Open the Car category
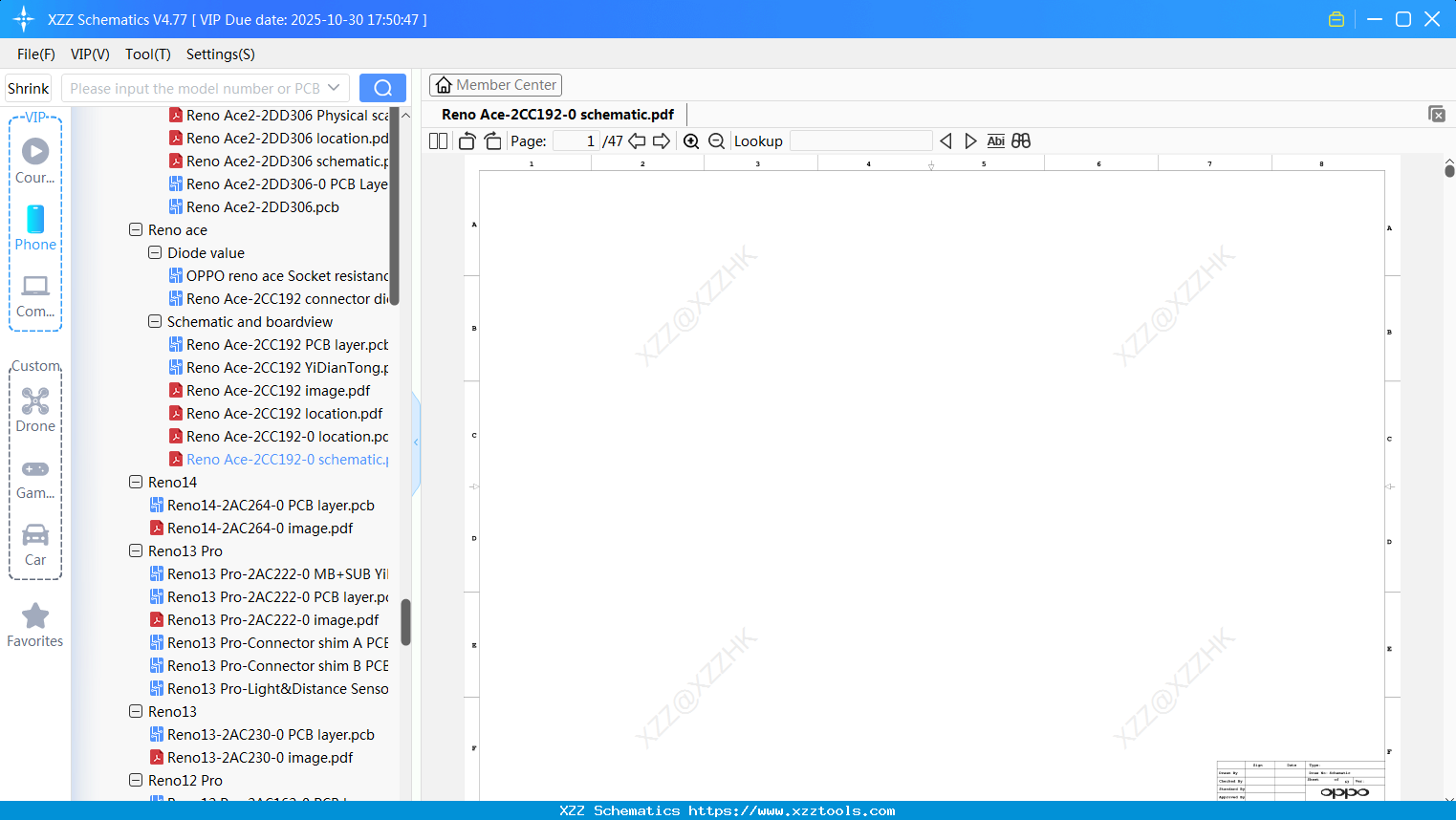Image resolution: width=1456 pixels, height=820 pixels. pos(35,545)
